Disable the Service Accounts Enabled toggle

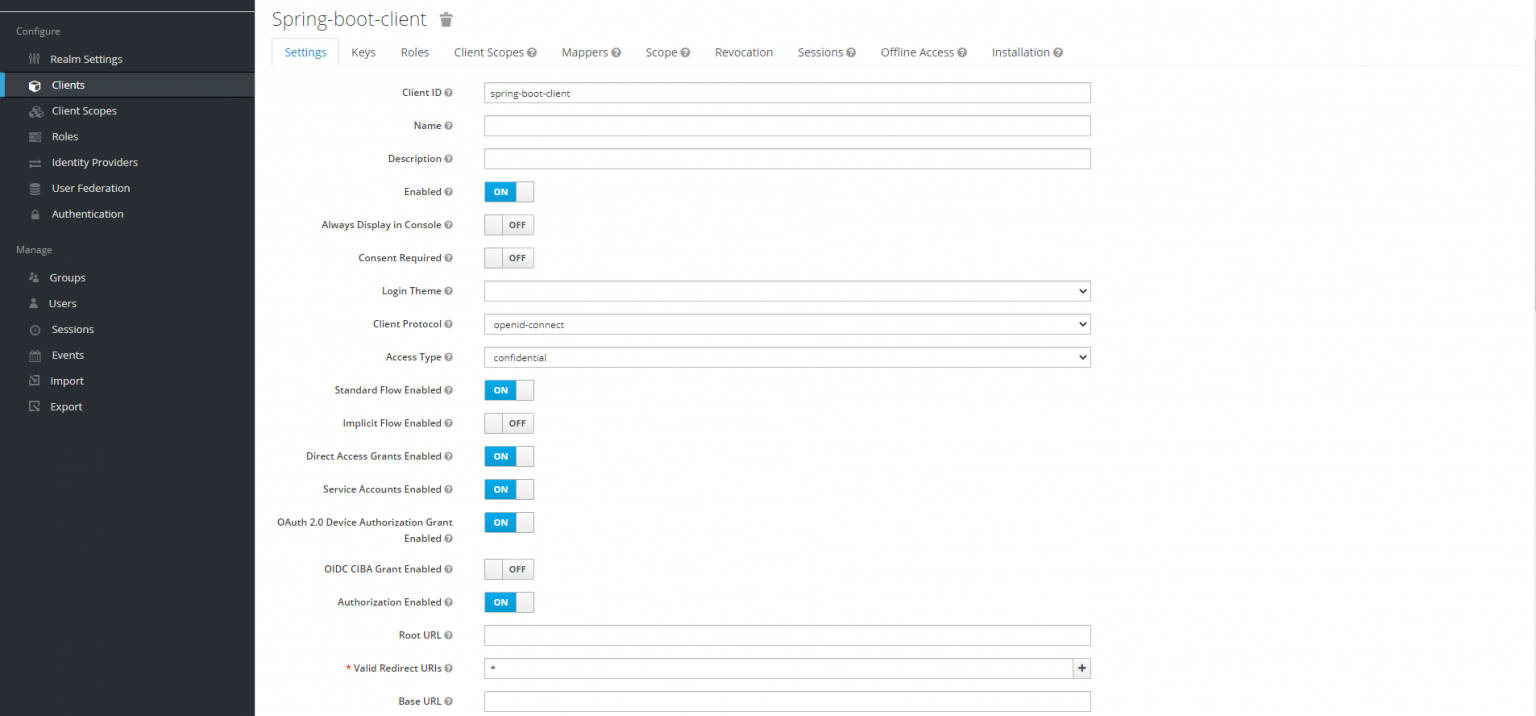[509, 489]
